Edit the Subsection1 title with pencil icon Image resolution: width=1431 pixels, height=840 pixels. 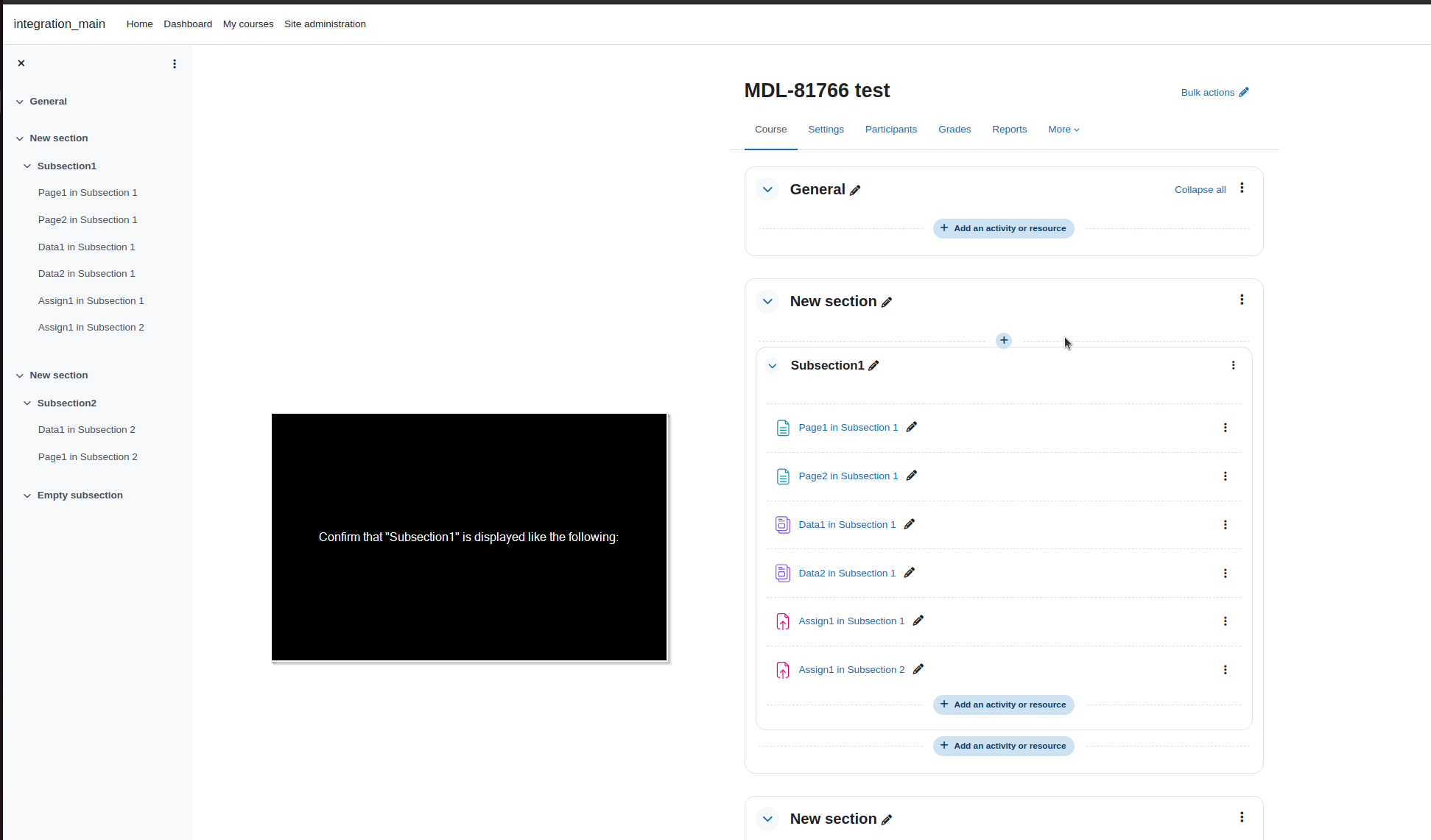click(873, 366)
